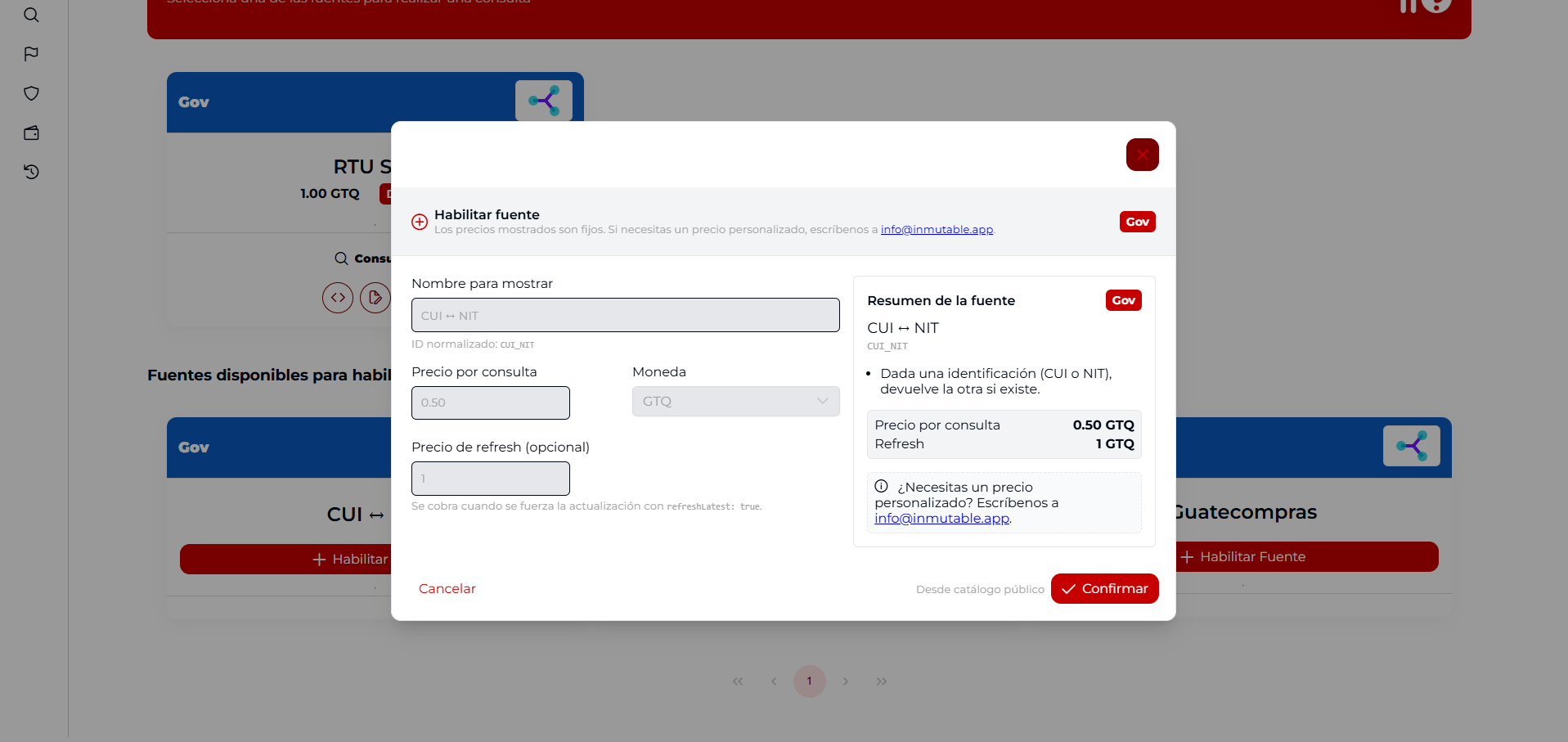The height and width of the screenshot is (742, 1568).
Task: Click the Cancelar button
Action: coord(447,589)
